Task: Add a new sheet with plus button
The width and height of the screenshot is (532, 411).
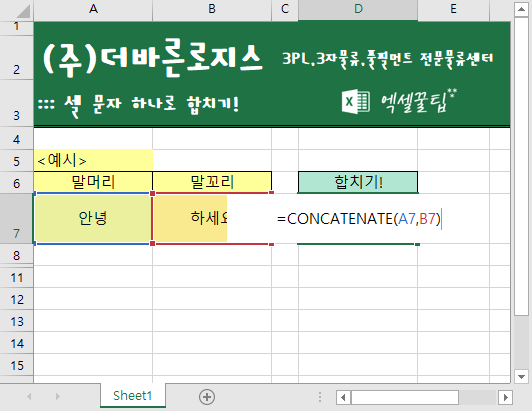Action: 207,397
